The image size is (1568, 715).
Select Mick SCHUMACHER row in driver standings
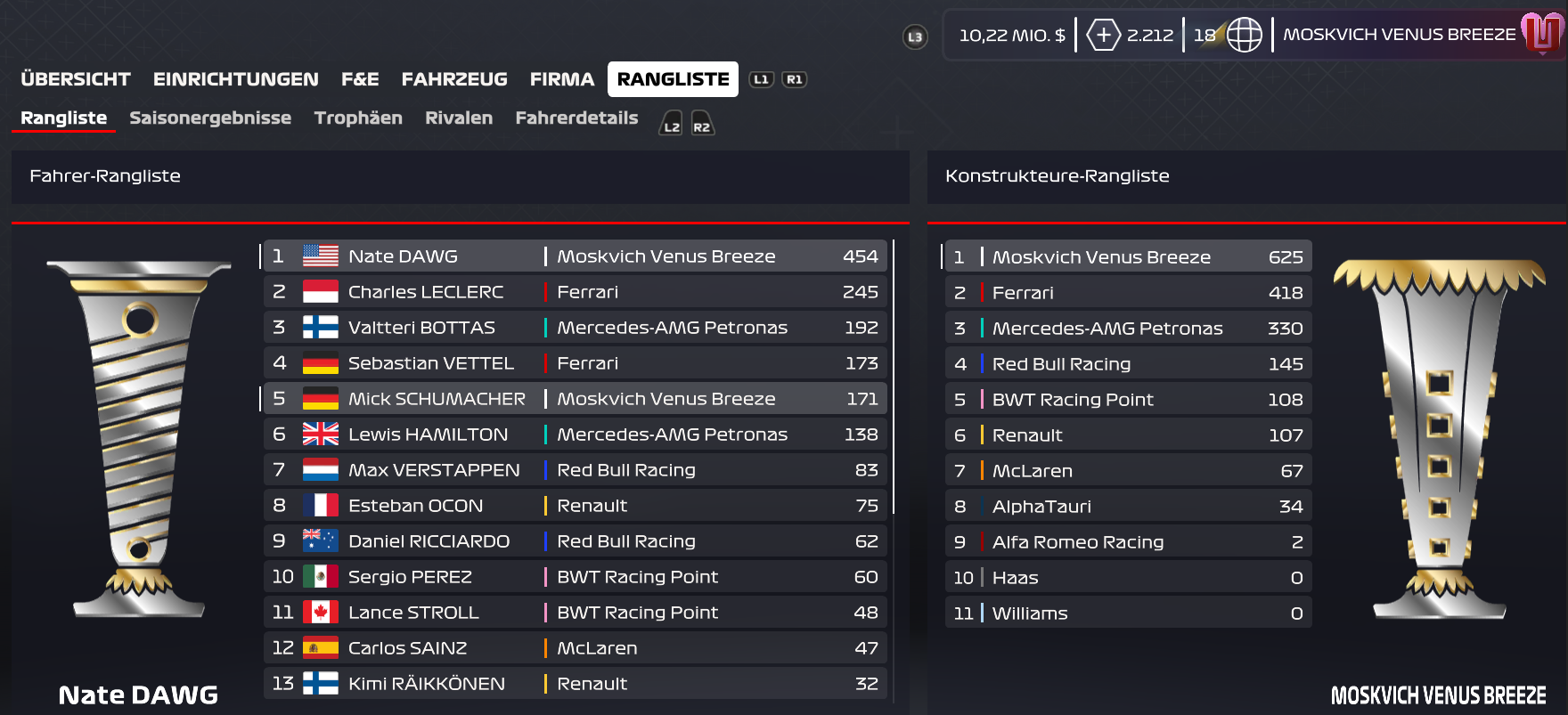tap(575, 399)
